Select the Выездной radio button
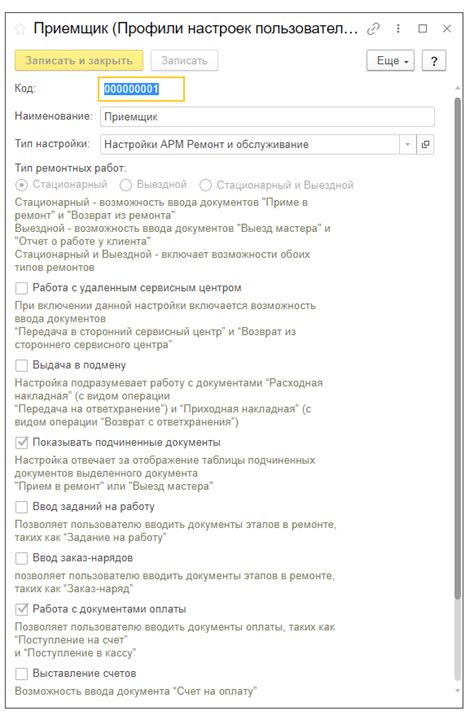Screen dimensions: 474x711 point(126,185)
